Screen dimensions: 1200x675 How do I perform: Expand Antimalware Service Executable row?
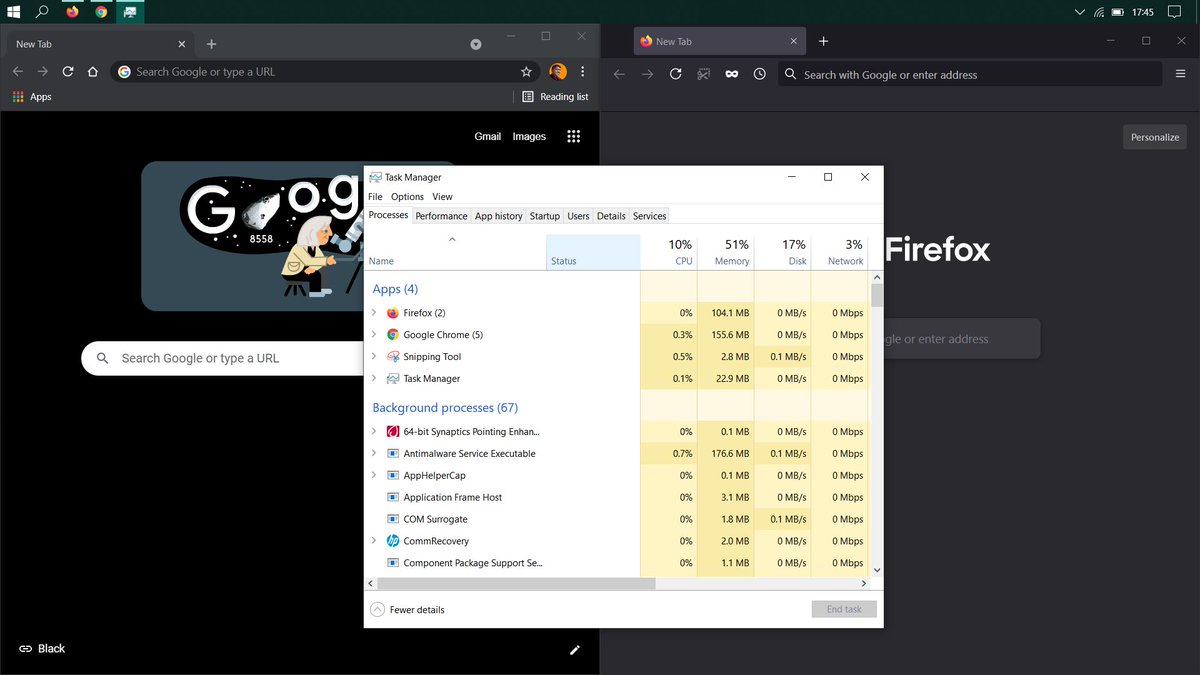(374, 454)
